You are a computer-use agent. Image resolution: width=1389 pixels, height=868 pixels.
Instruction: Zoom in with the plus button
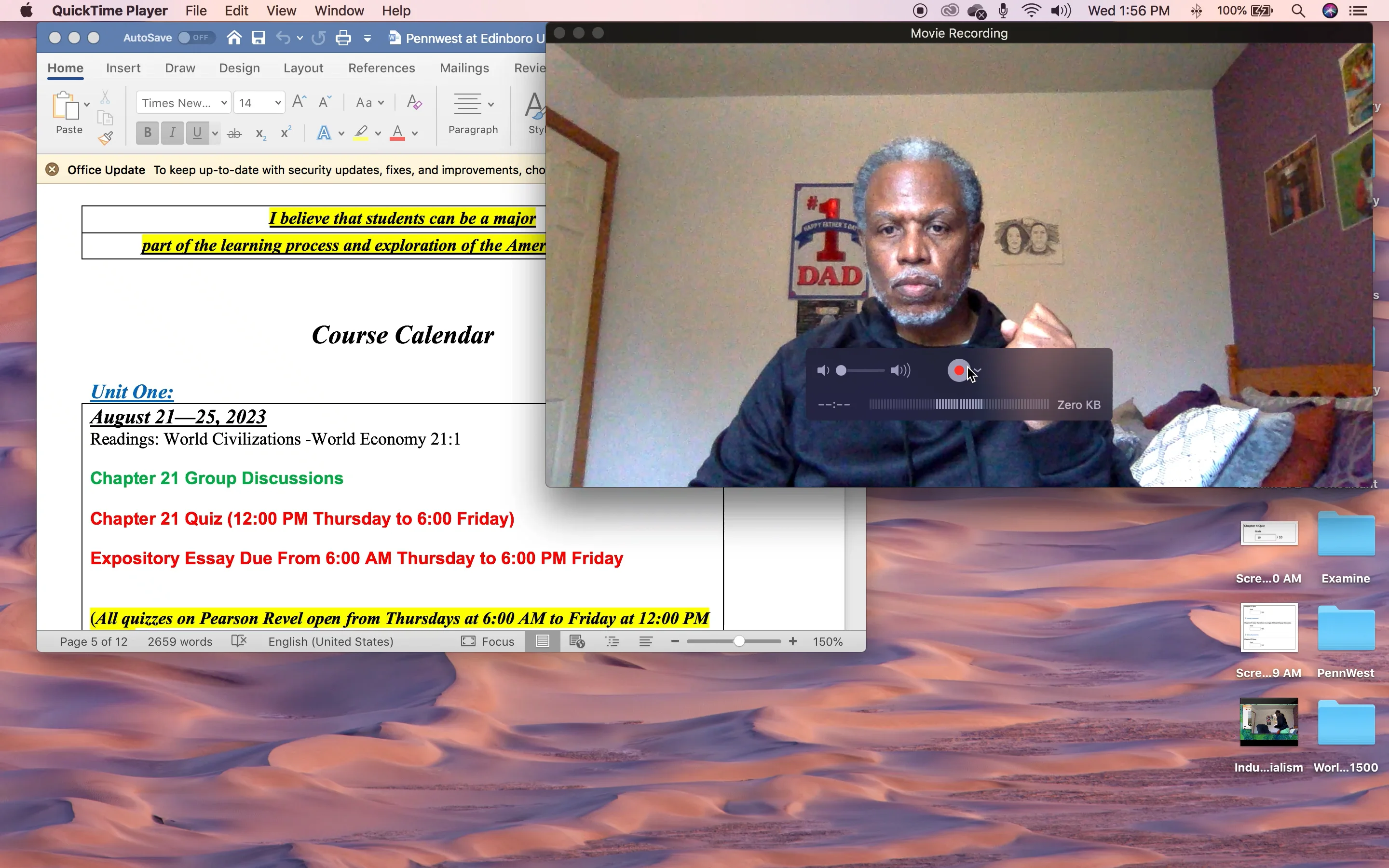793,641
